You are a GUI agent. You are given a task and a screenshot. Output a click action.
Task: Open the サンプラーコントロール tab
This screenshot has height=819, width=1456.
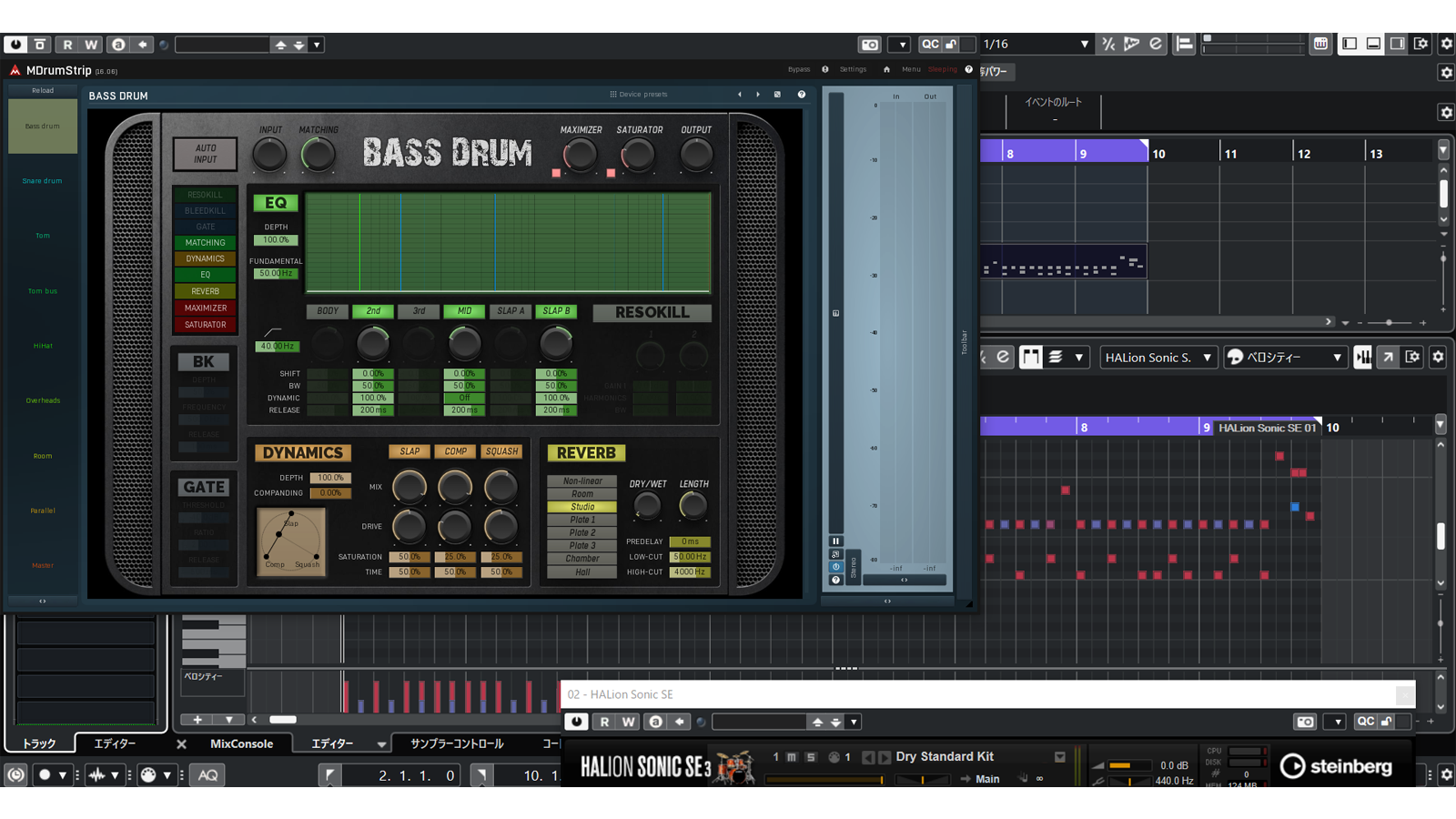point(457,743)
